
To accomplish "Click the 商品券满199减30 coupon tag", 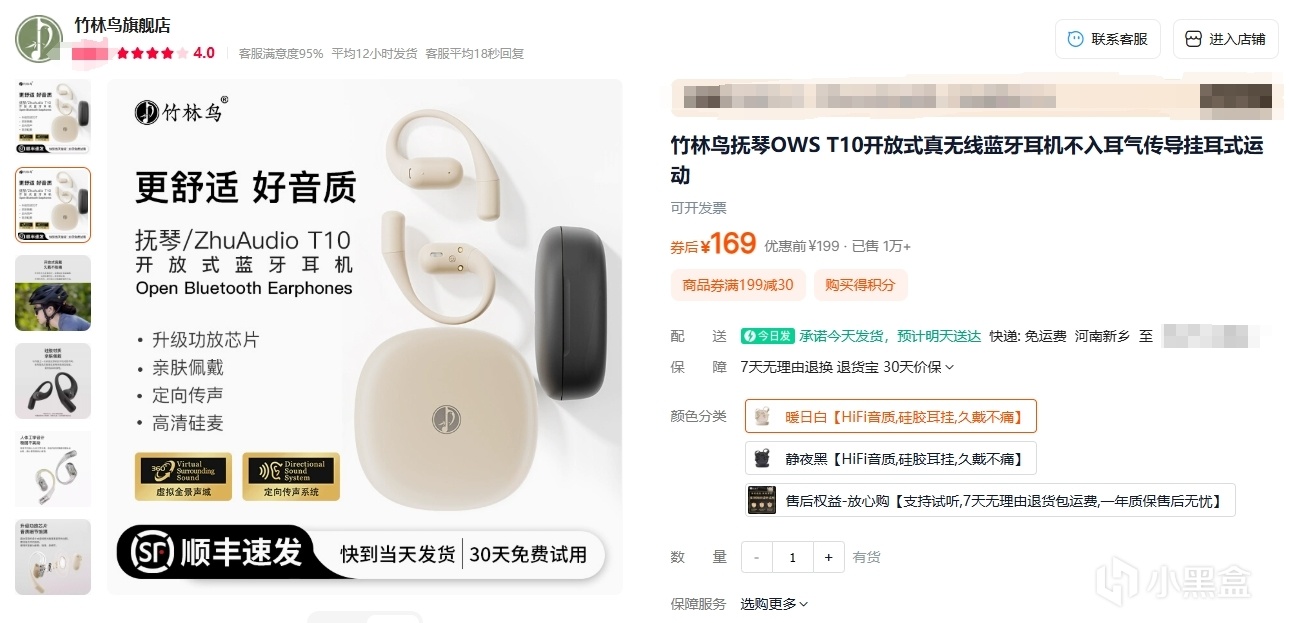I will (x=738, y=285).
